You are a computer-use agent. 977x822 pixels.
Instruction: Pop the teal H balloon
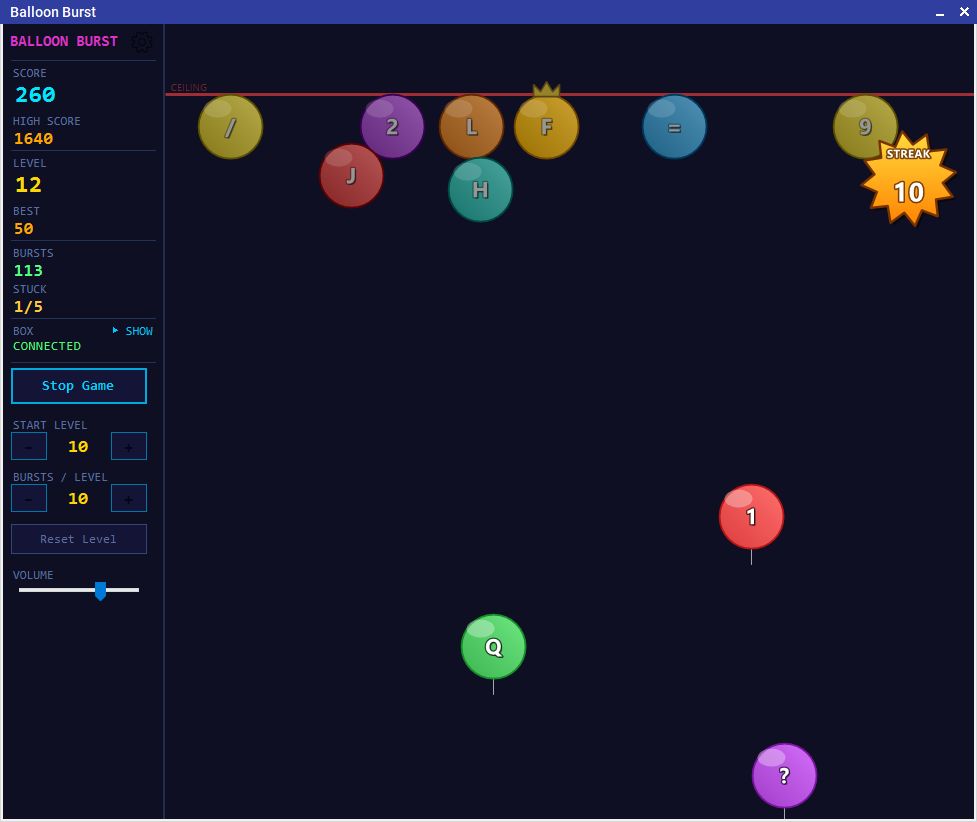tap(480, 189)
